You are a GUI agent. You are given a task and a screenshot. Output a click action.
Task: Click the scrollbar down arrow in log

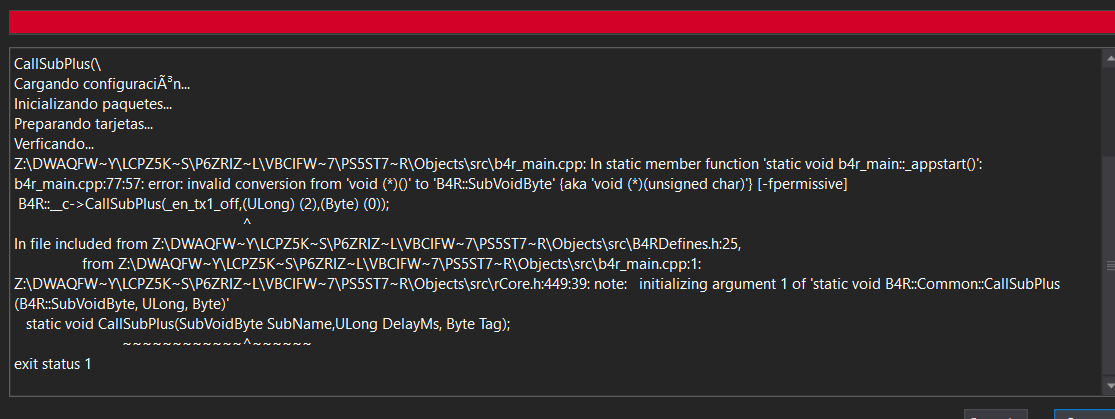pyautogui.click(x=1107, y=386)
